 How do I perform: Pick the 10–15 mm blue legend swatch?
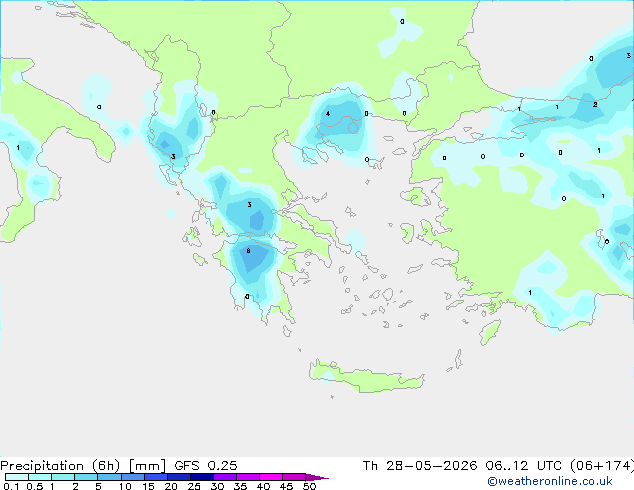pyautogui.click(x=132, y=477)
